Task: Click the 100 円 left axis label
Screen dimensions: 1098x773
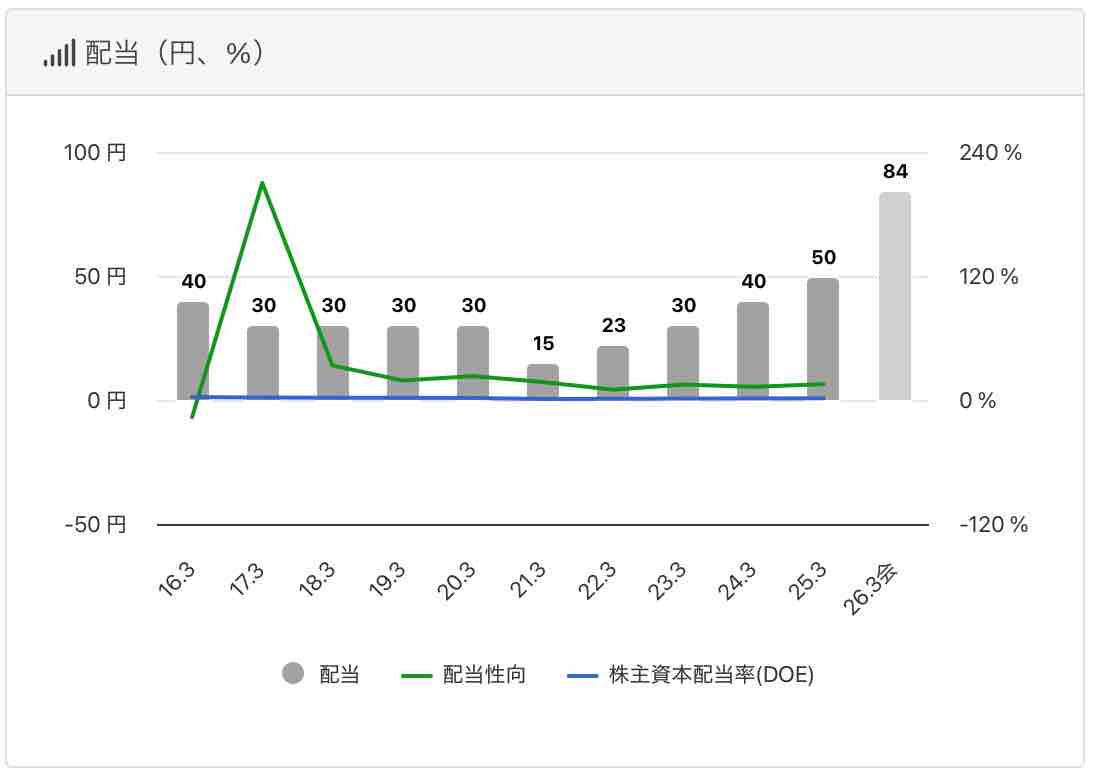Action: coord(96,153)
